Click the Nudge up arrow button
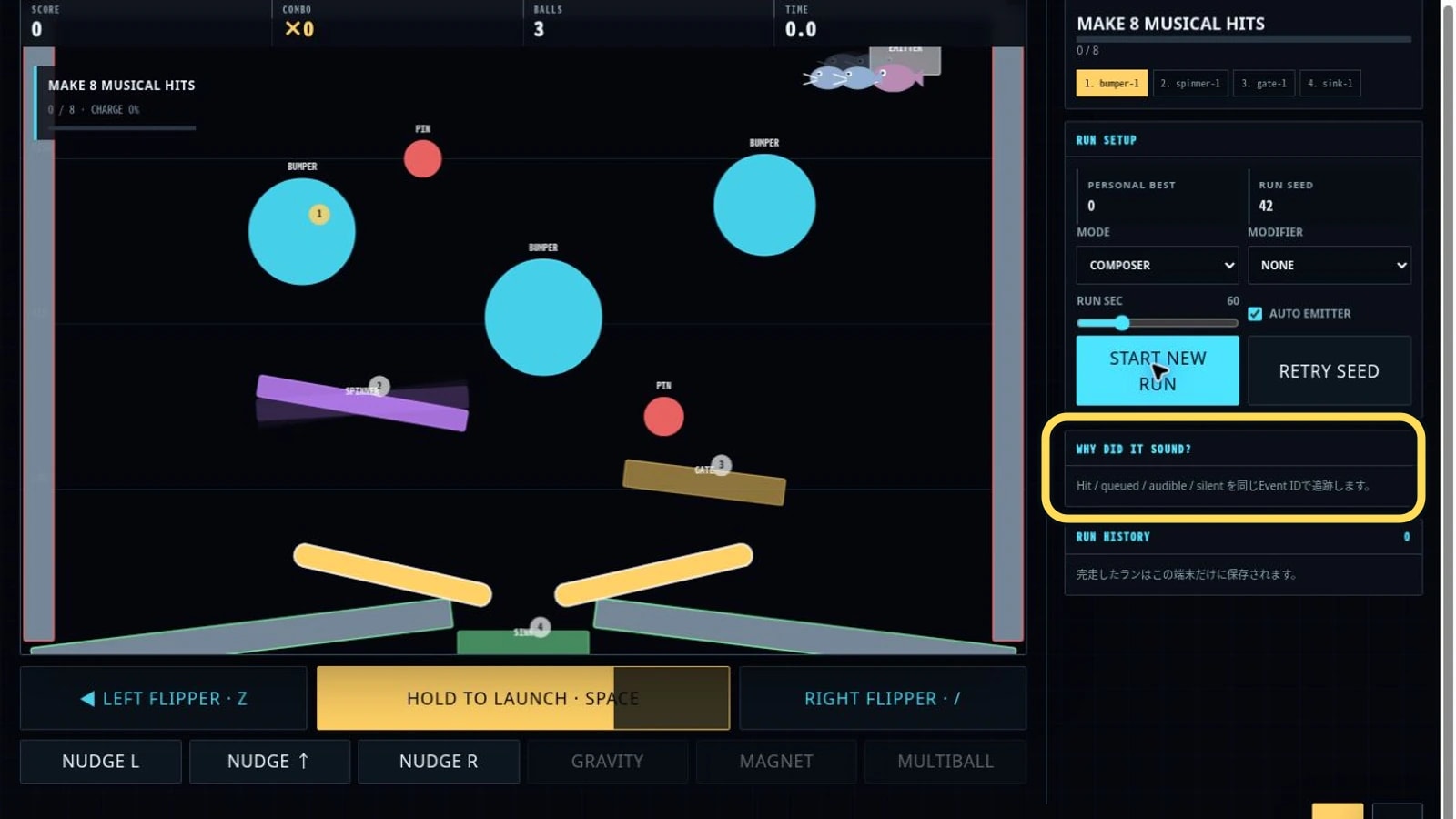The height and width of the screenshot is (819, 1456). pyautogui.click(x=269, y=761)
